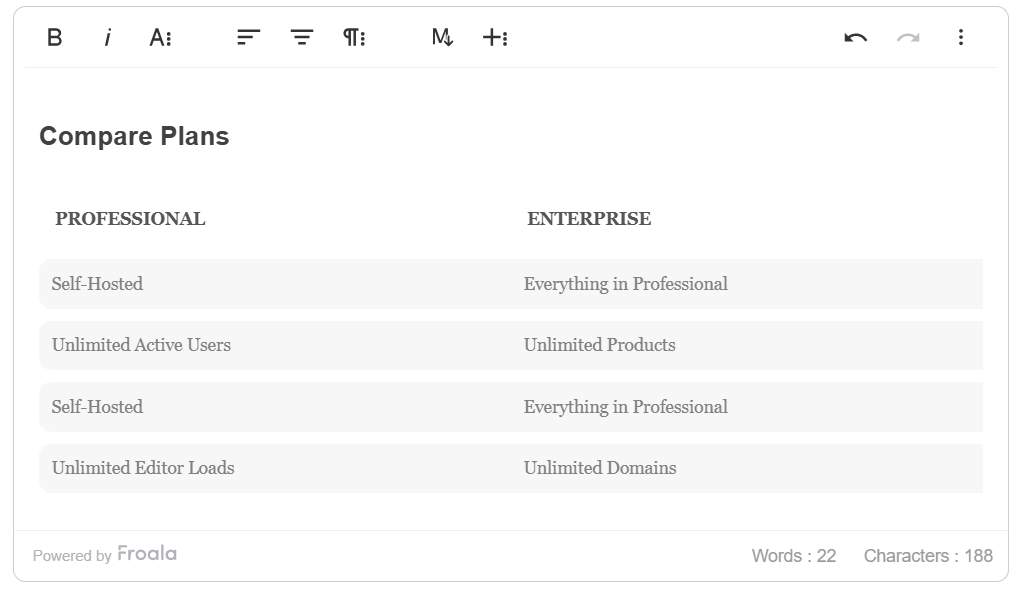Image resolution: width=1034 pixels, height=597 pixels.
Task: Click the Unlimited Domains cell
Action: point(600,468)
